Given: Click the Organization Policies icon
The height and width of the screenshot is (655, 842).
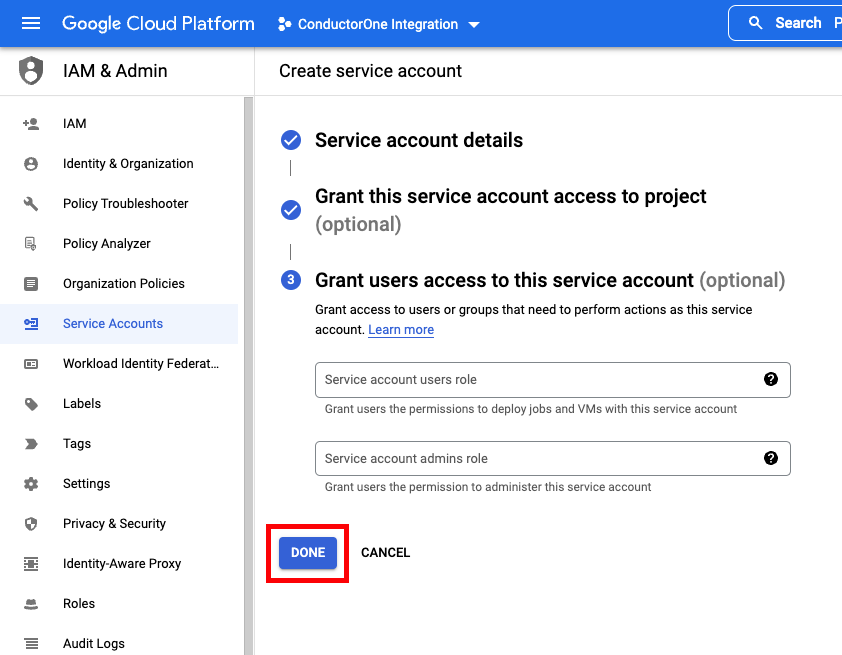Looking at the screenshot, I should [x=31, y=283].
